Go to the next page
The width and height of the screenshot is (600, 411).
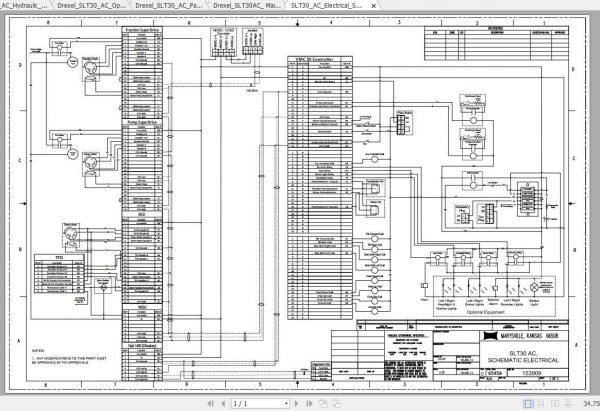[x=296, y=403]
